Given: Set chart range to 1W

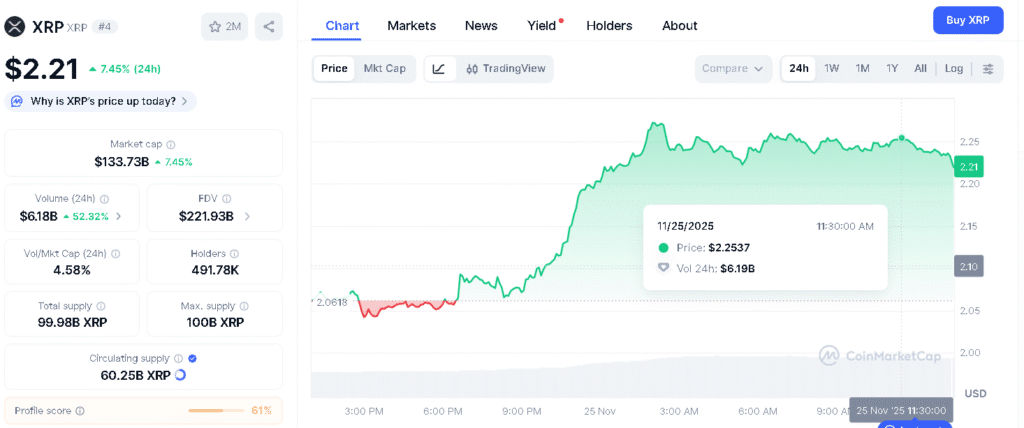Looking at the screenshot, I should (831, 69).
